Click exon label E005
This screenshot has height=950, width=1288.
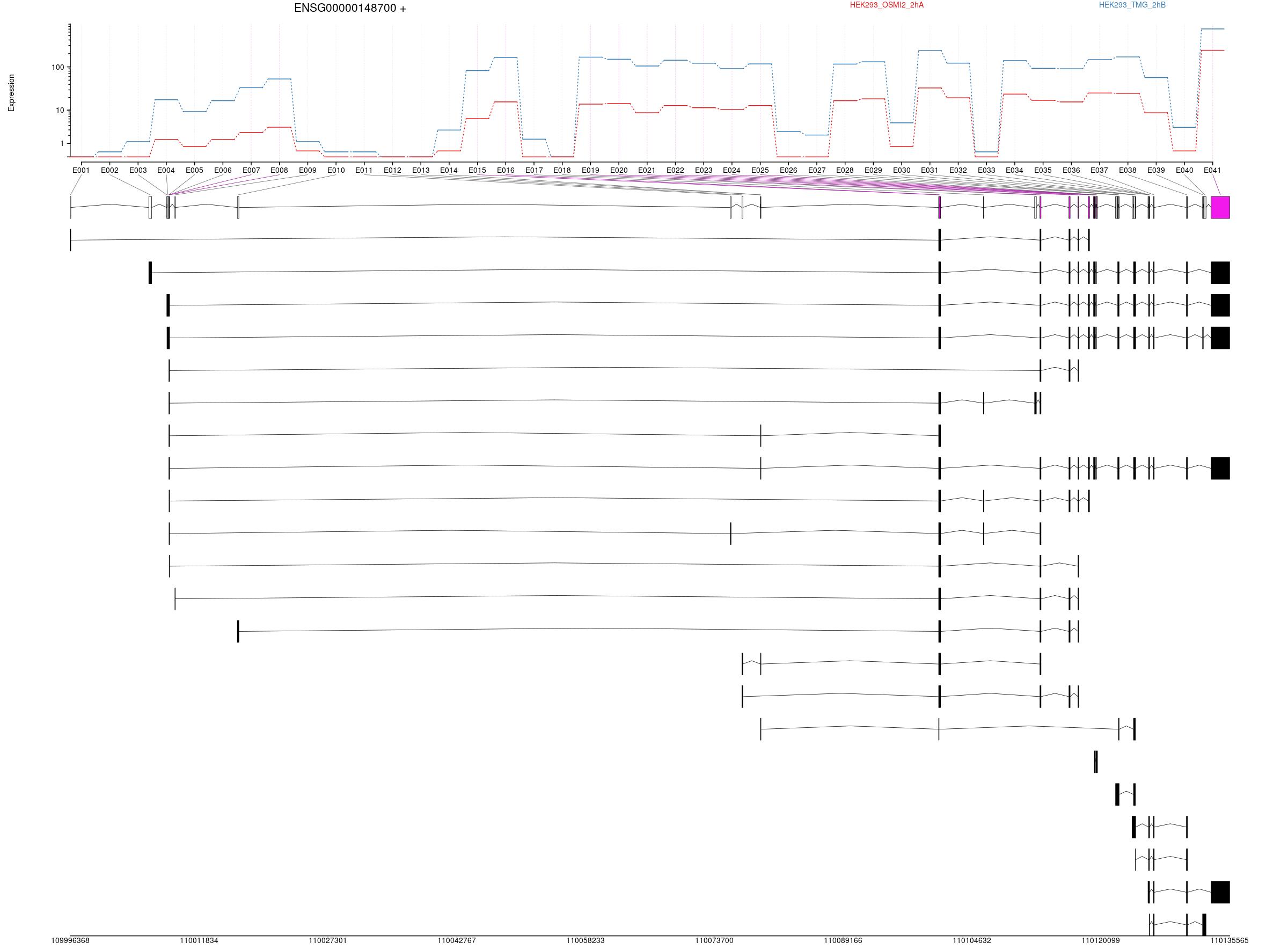194,170
